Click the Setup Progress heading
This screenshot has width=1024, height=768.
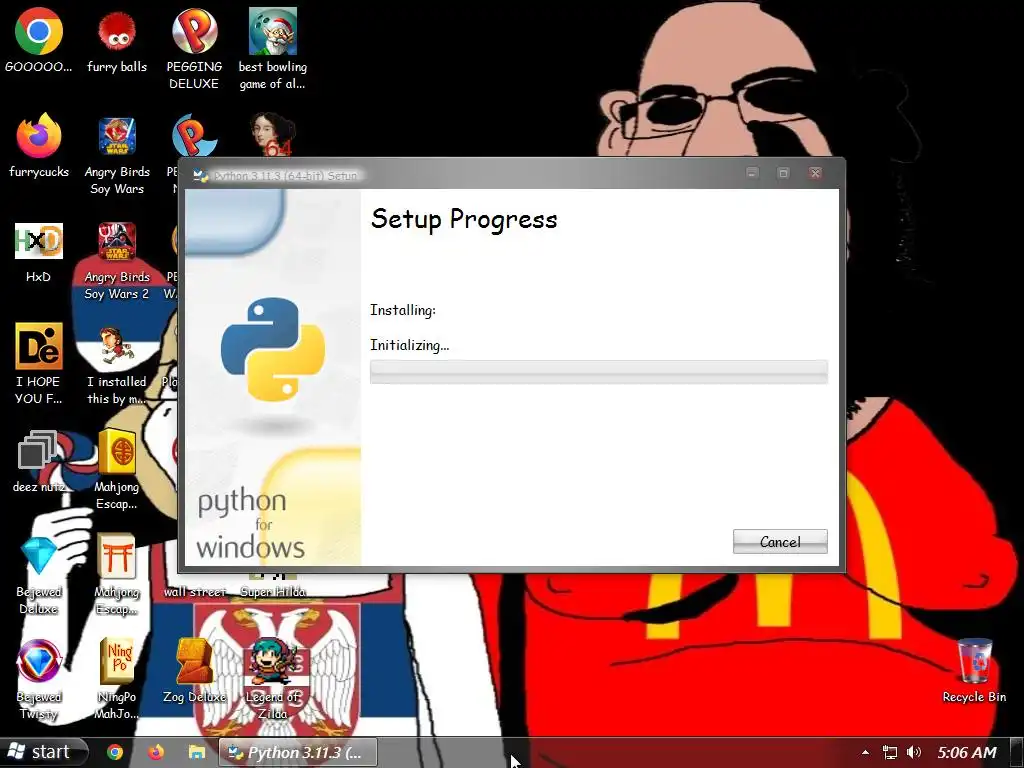coord(464,219)
